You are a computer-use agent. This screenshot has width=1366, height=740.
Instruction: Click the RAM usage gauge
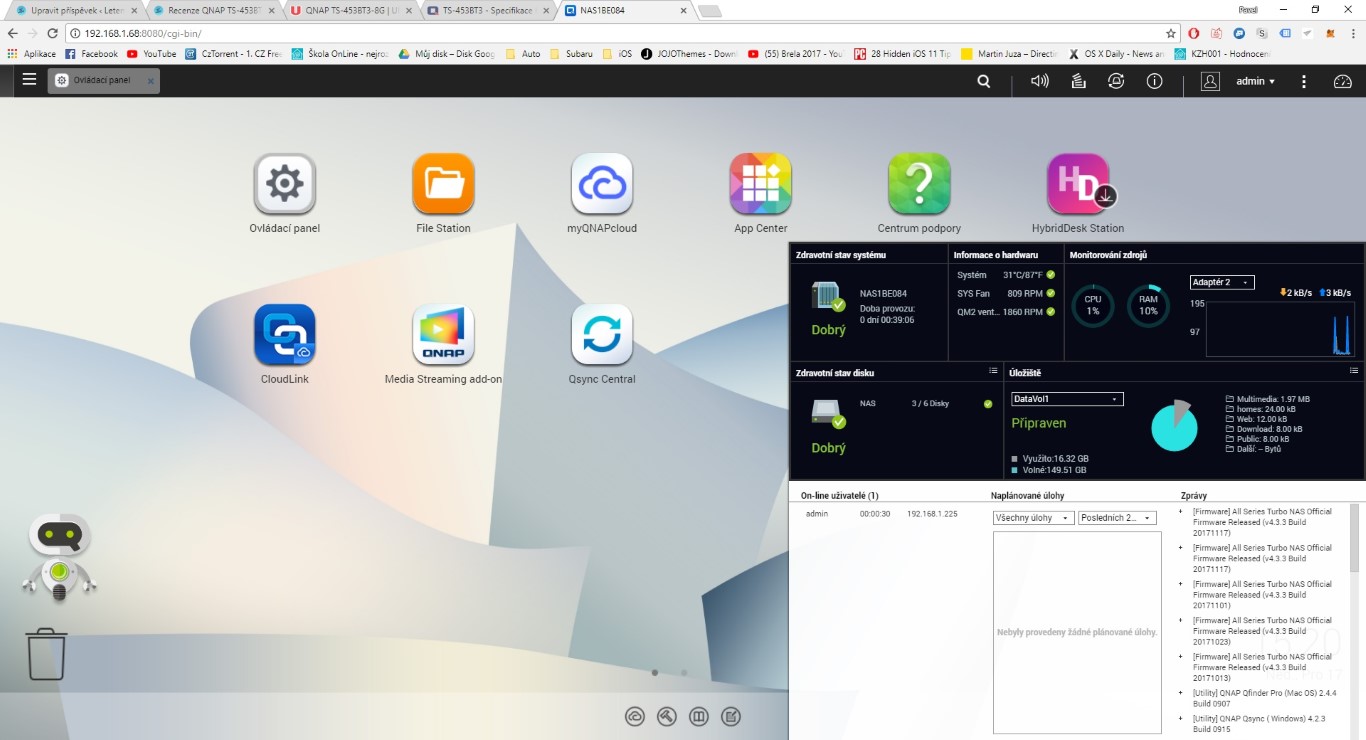tap(1149, 305)
